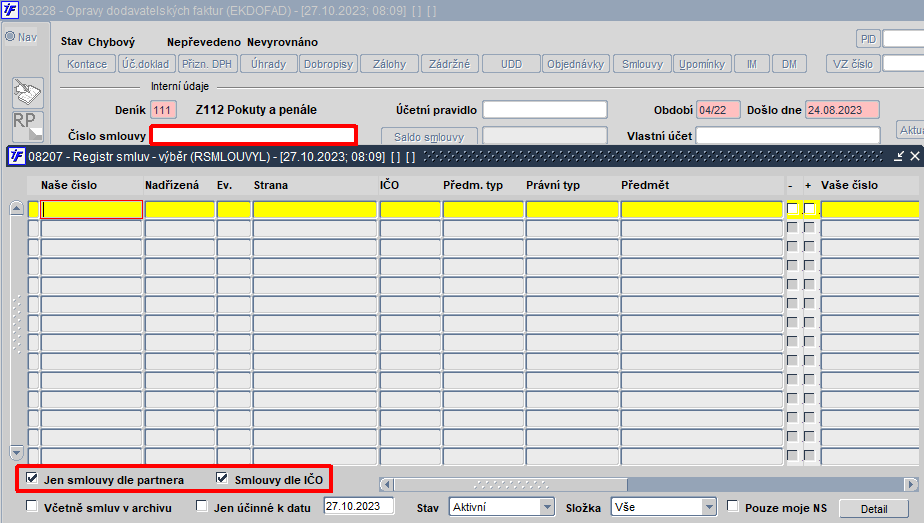Enable Včetně smluv v archivu
The height and width of the screenshot is (523, 924).
pyautogui.click(x=32, y=506)
